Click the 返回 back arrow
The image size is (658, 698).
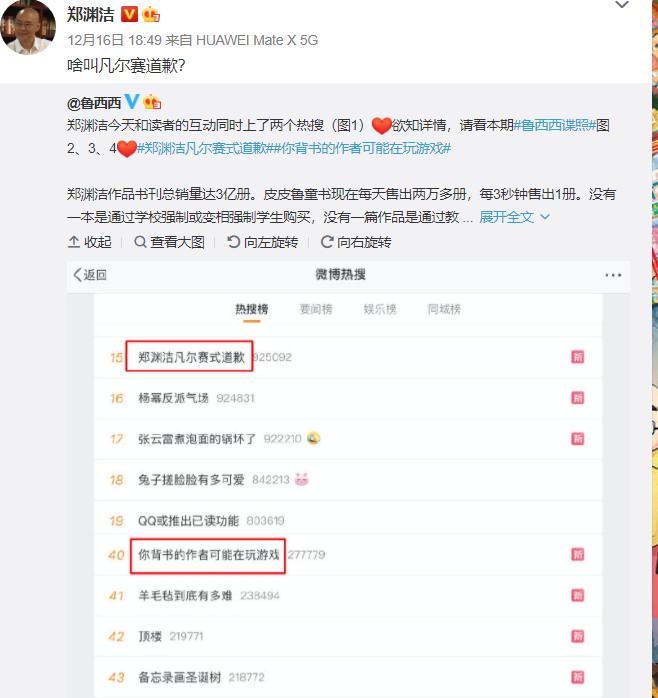click(x=90, y=275)
